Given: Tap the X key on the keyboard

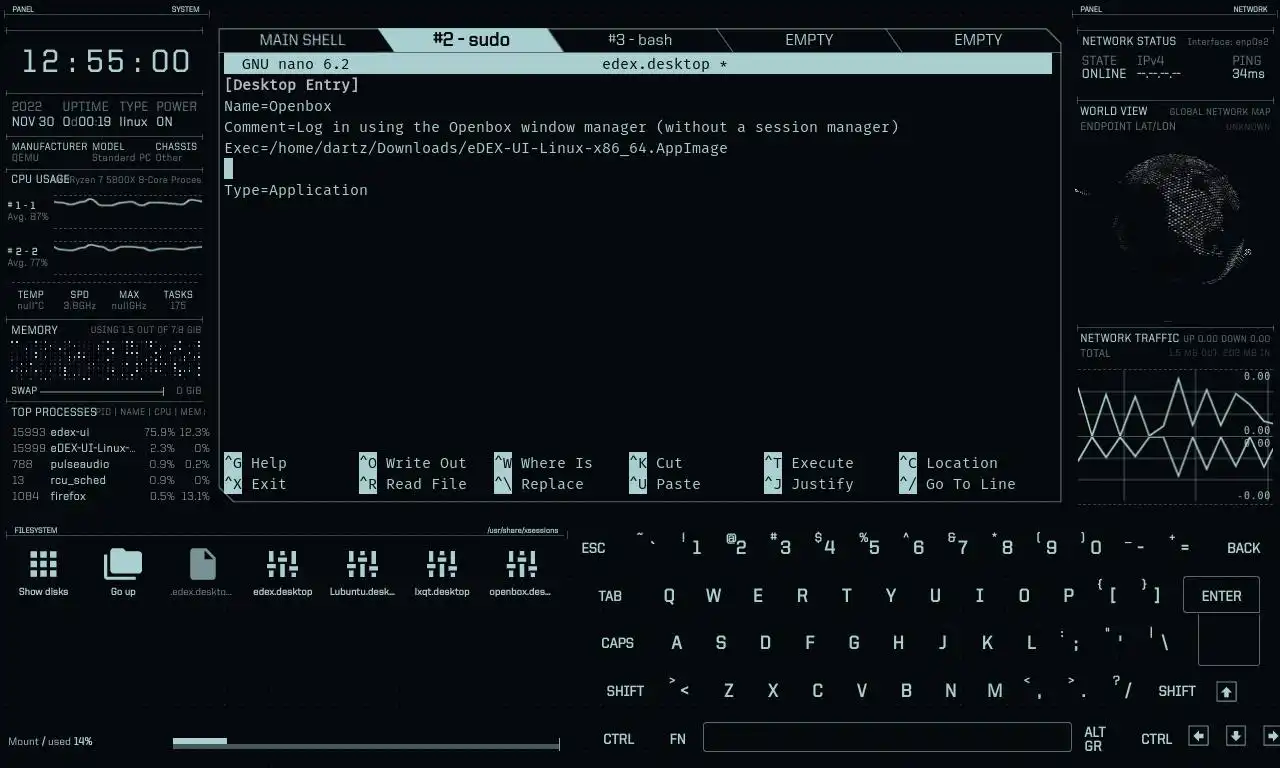Looking at the screenshot, I should [773, 691].
